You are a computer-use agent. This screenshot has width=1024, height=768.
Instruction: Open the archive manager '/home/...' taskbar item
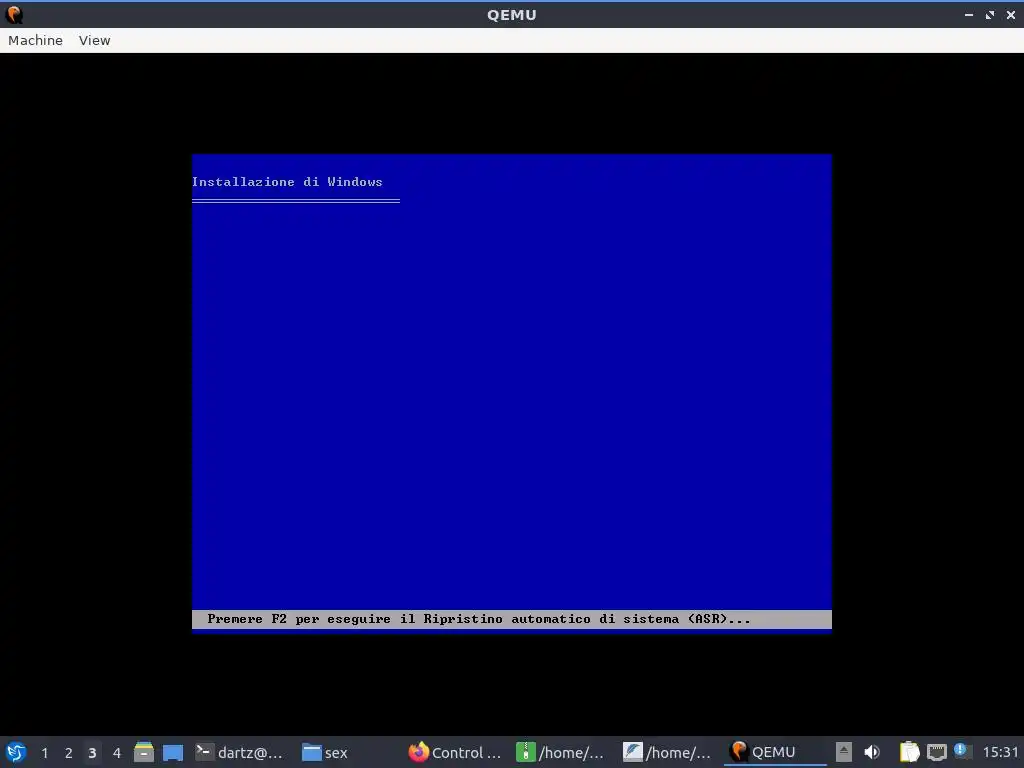point(560,752)
